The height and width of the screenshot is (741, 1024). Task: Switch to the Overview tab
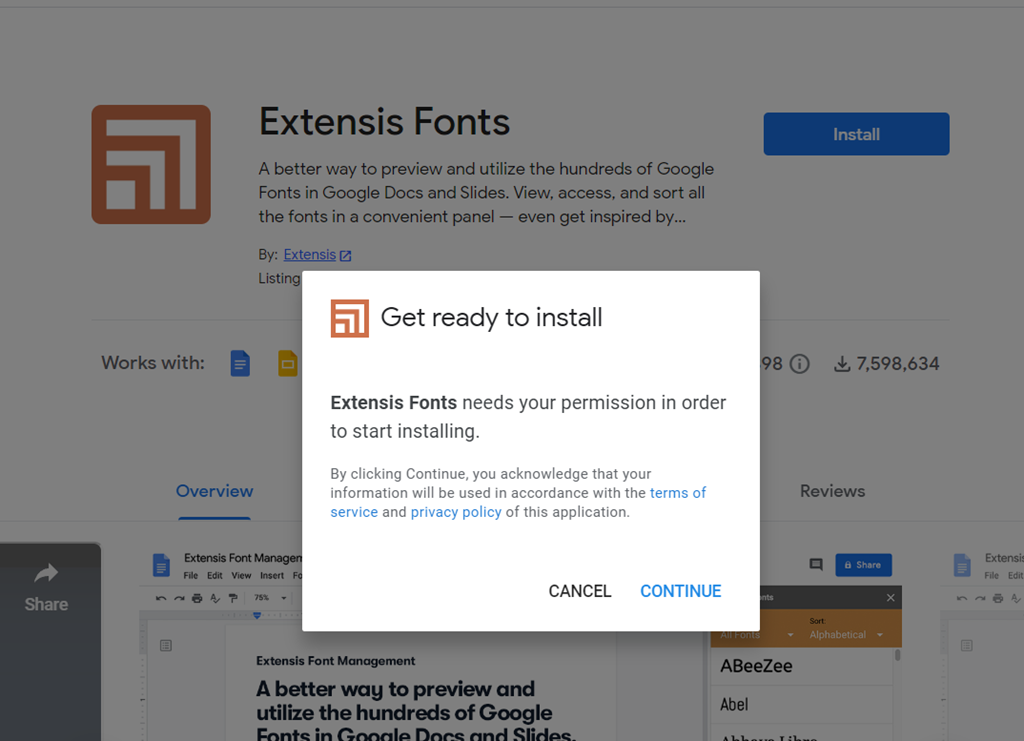click(x=214, y=491)
